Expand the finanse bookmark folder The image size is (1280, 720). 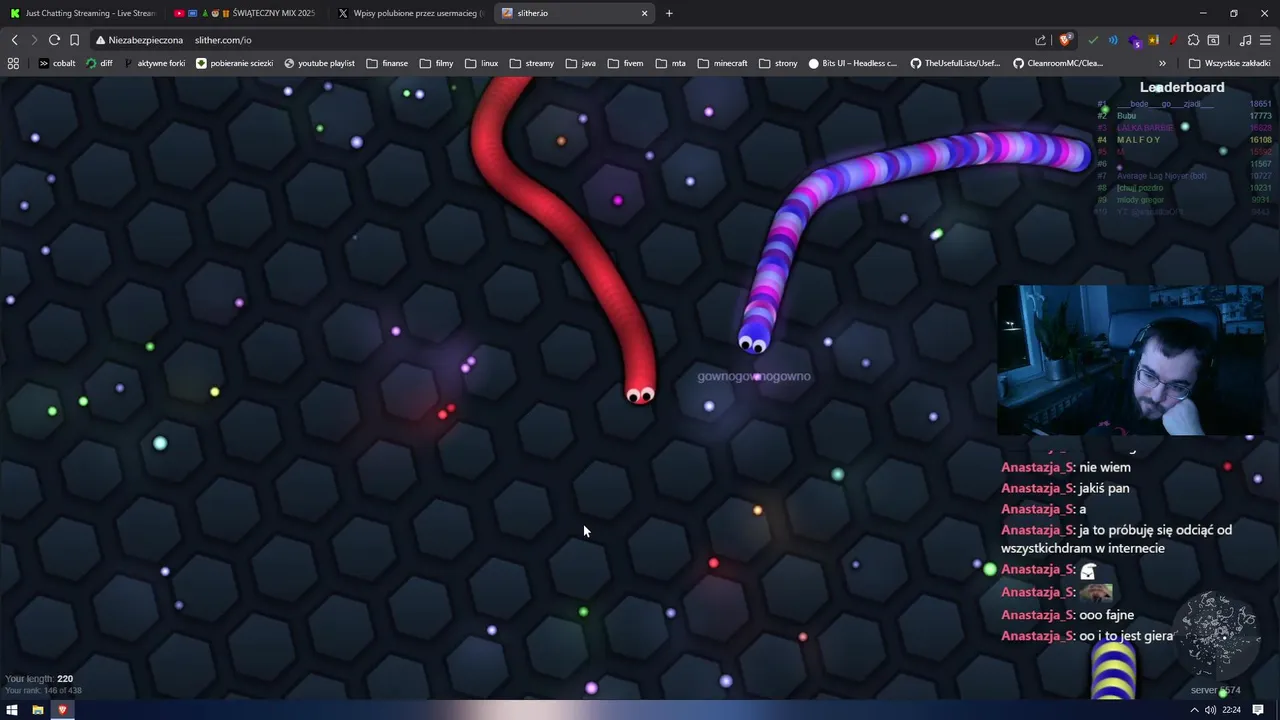click(x=387, y=63)
